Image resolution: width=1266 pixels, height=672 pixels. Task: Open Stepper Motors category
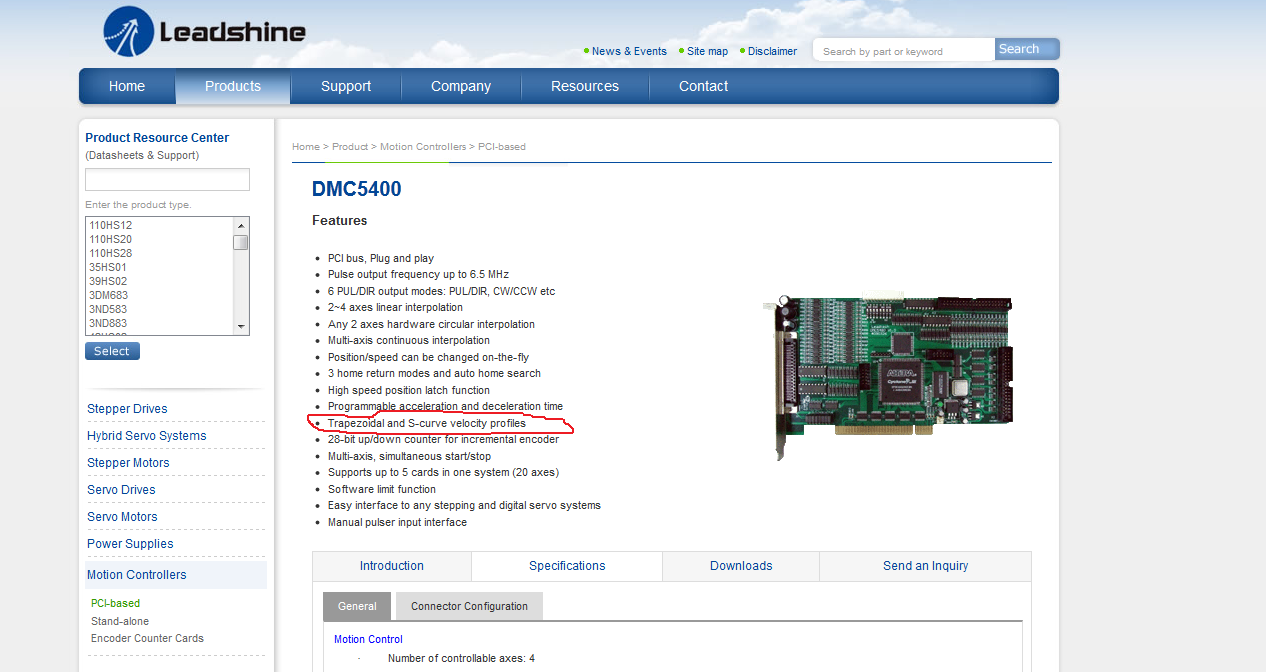(x=128, y=463)
